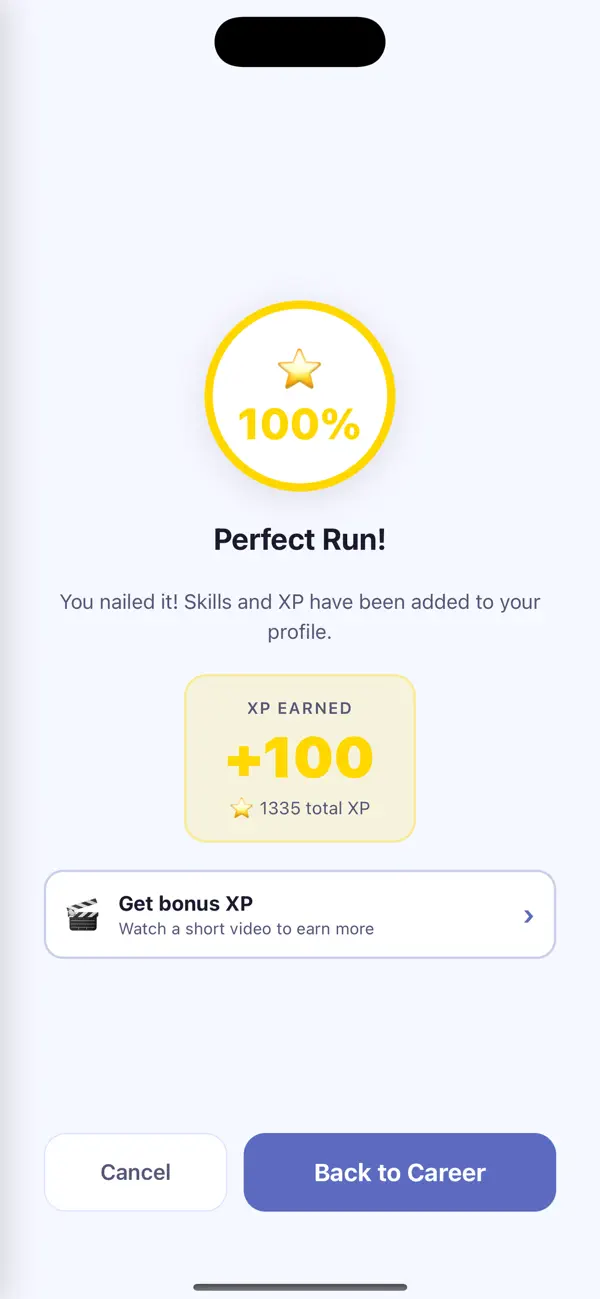Tap the yellow XP earned card
Image resolution: width=600 pixels, height=1299 pixels.
300,758
